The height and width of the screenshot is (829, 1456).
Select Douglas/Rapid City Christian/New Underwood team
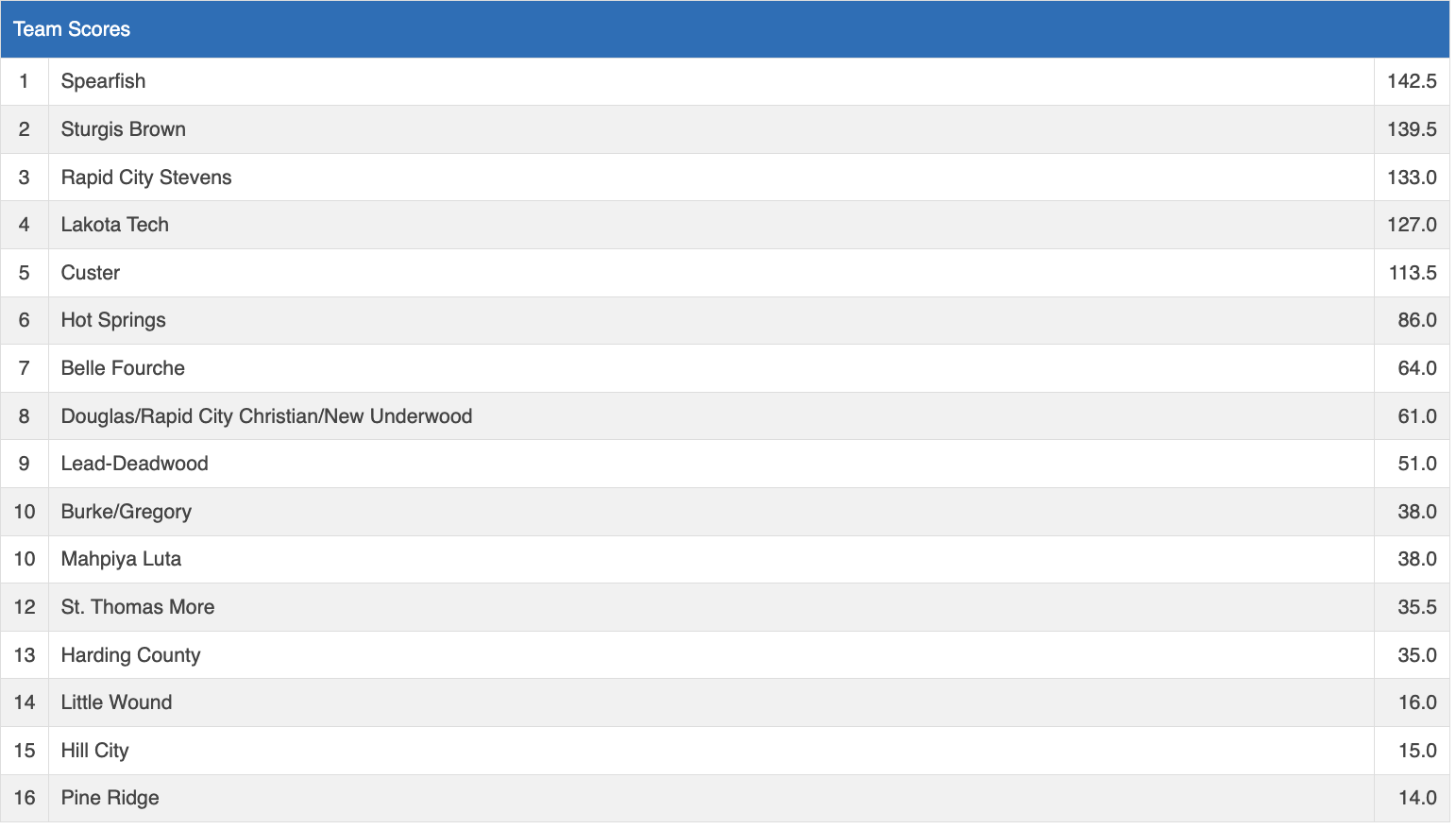point(266,416)
